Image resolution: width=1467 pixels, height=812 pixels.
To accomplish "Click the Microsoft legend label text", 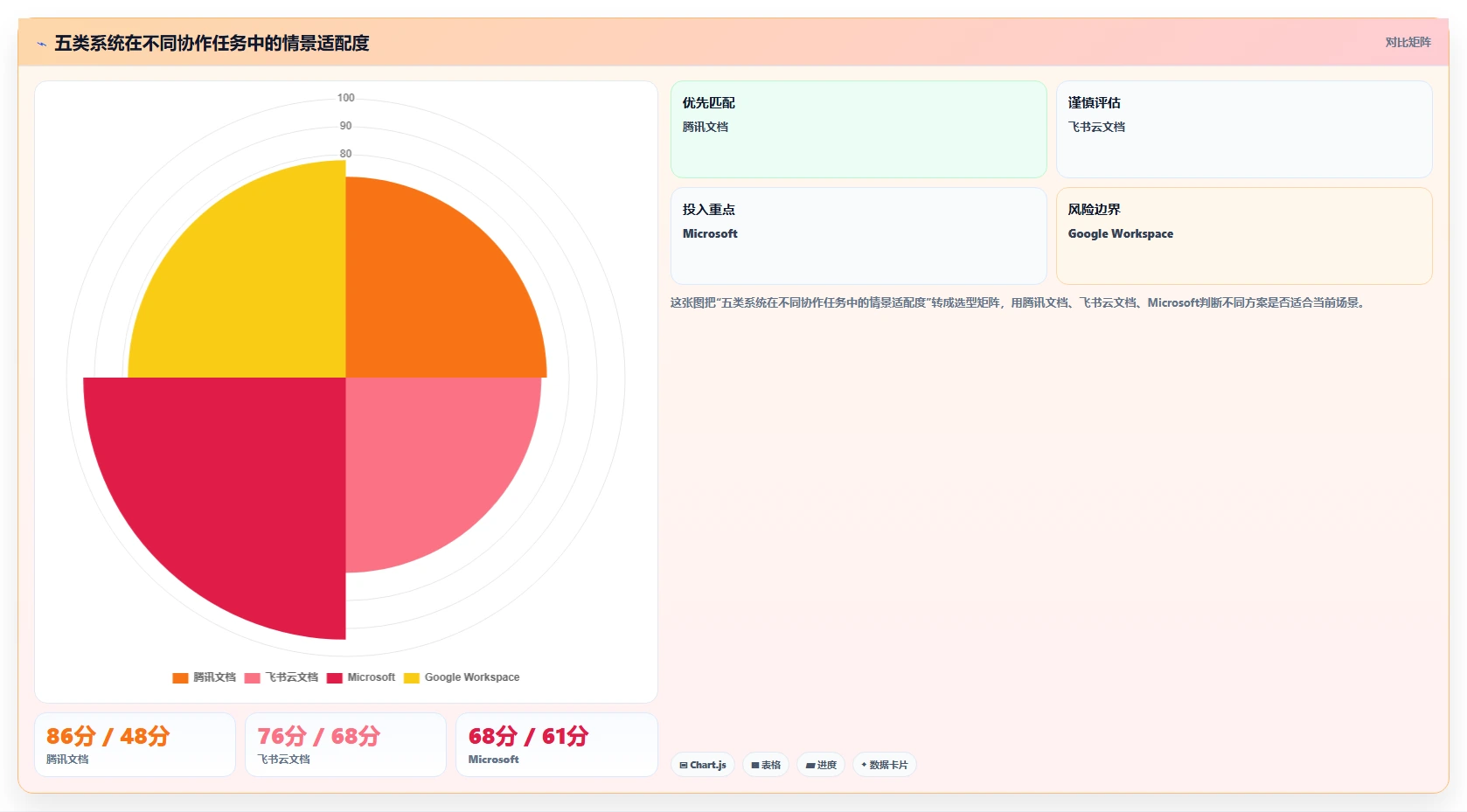I will [372, 677].
